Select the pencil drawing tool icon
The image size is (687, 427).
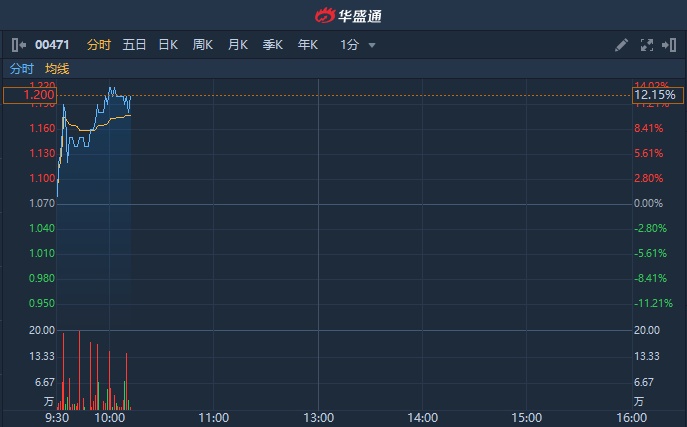[x=621, y=44]
